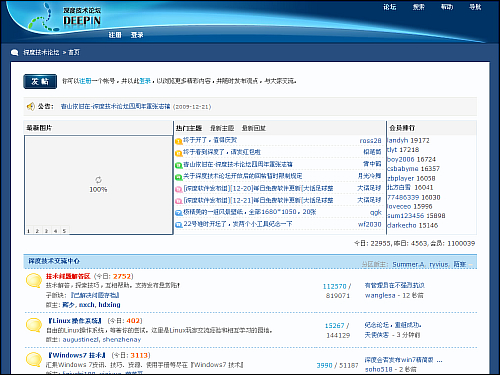The width and height of the screenshot is (500, 375).
Task: Click member boy2006 in the ranking list
Action: tap(400, 159)
